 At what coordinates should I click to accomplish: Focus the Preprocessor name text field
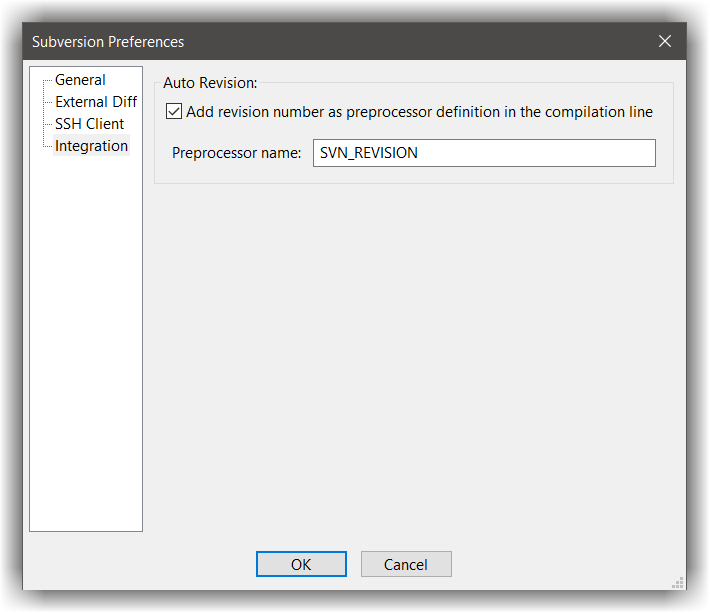(484, 153)
